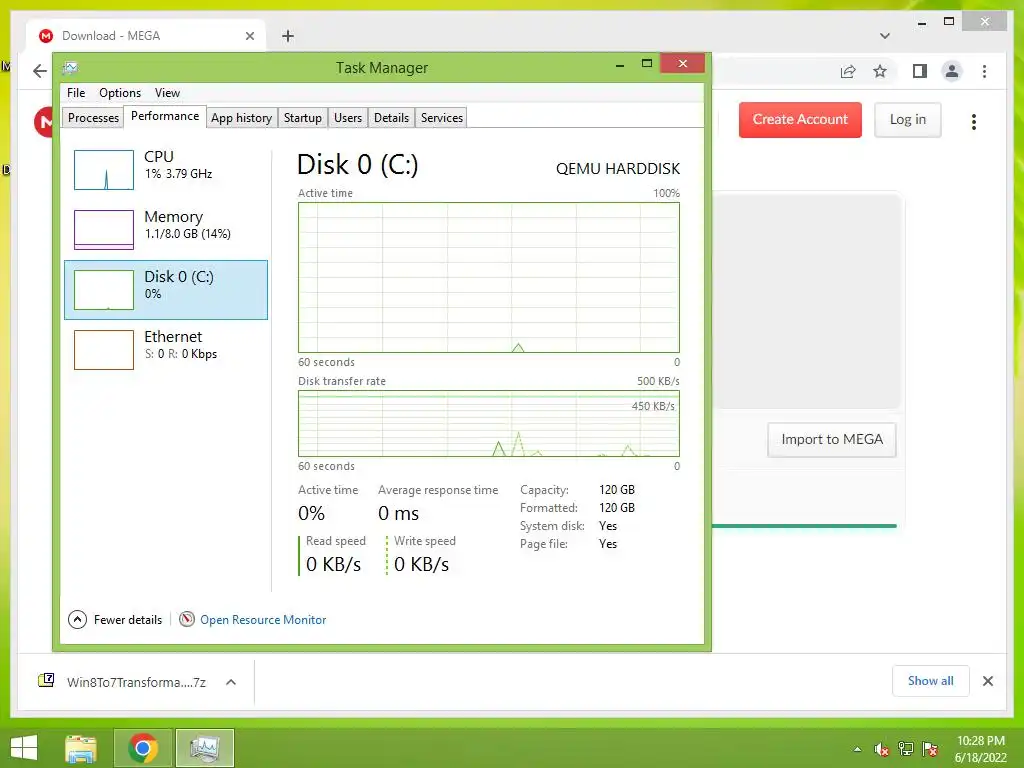Click the Capacity value 120 GB
The height and width of the screenshot is (768, 1024).
pos(616,490)
